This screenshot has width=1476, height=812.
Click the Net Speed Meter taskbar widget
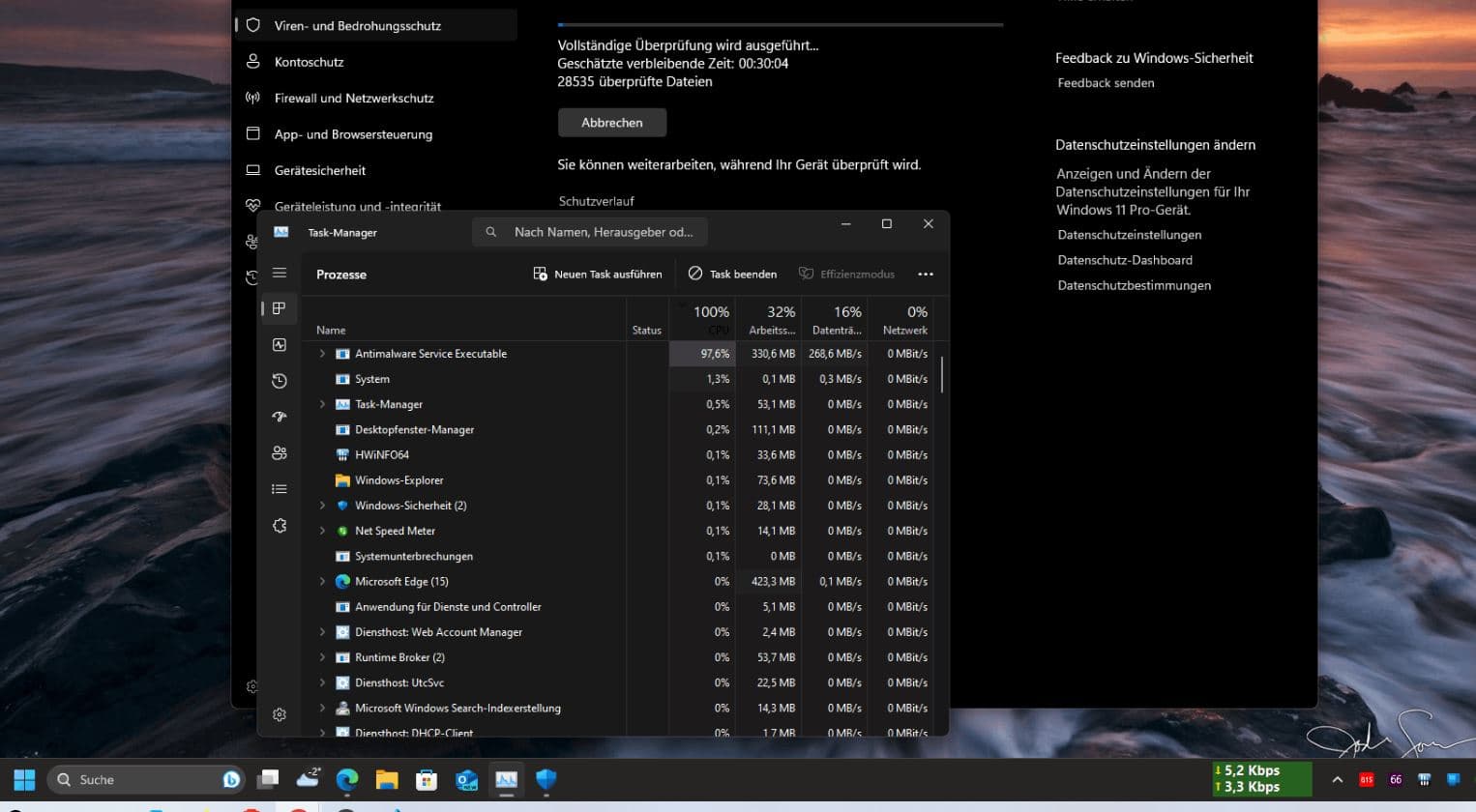1262,779
